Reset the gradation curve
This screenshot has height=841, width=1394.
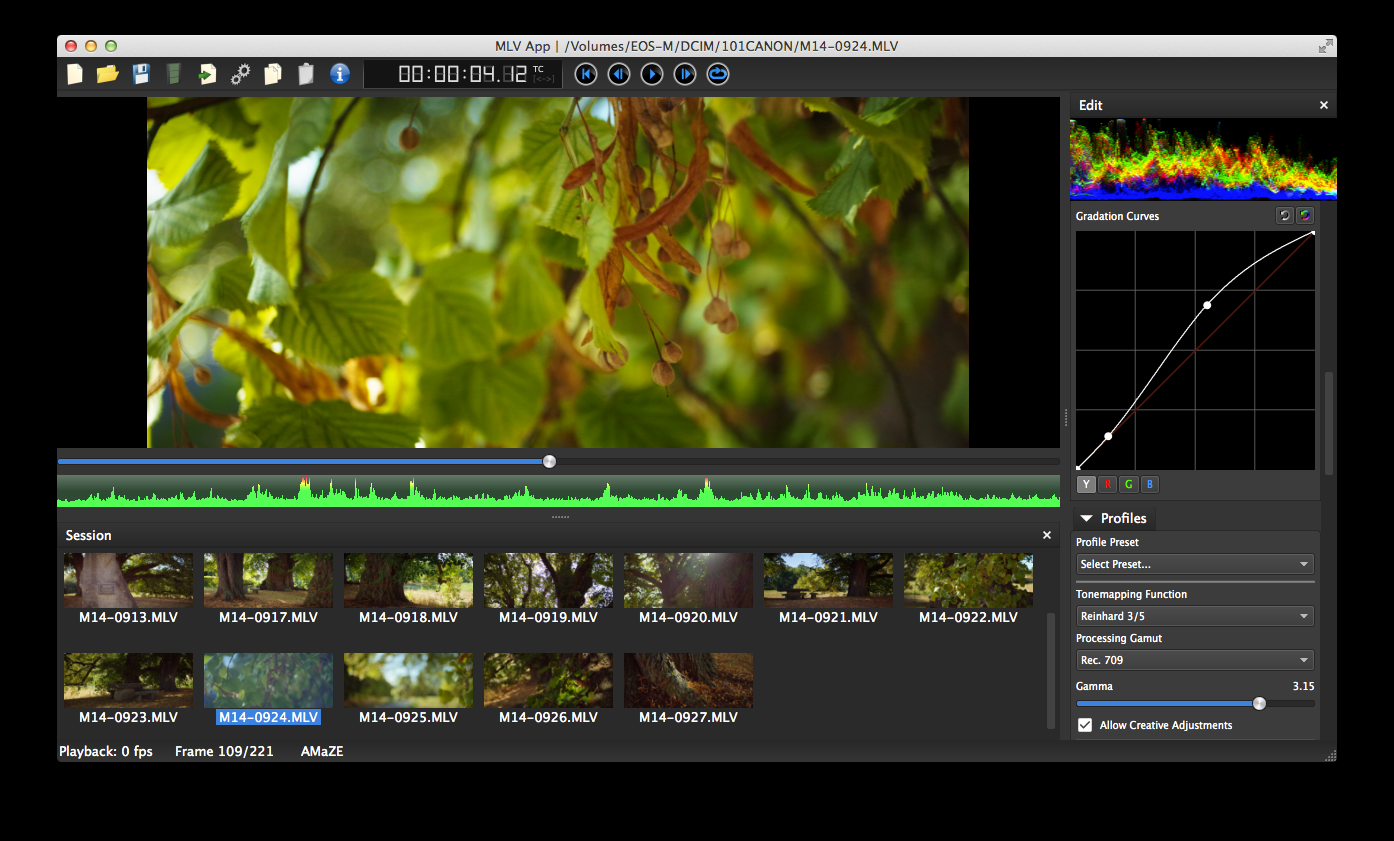click(x=1285, y=216)
